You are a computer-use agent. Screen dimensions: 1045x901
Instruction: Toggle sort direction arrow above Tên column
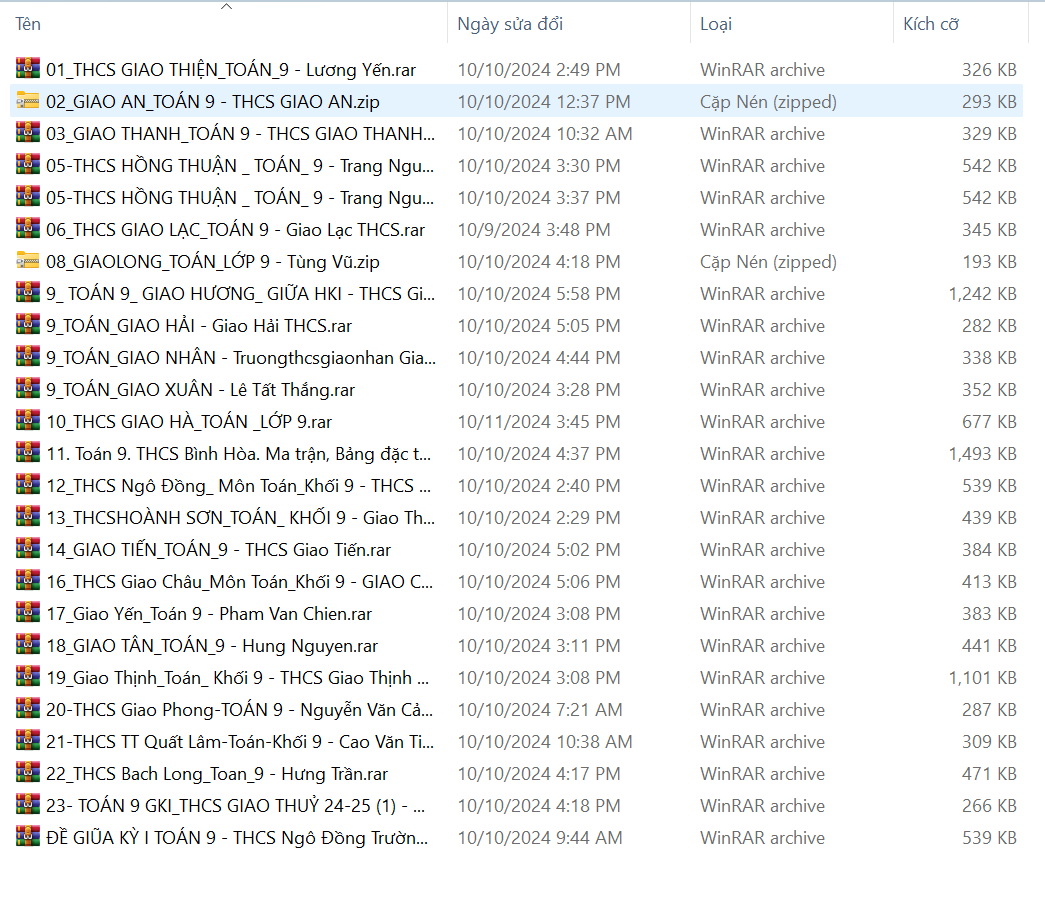click(226, 7)
